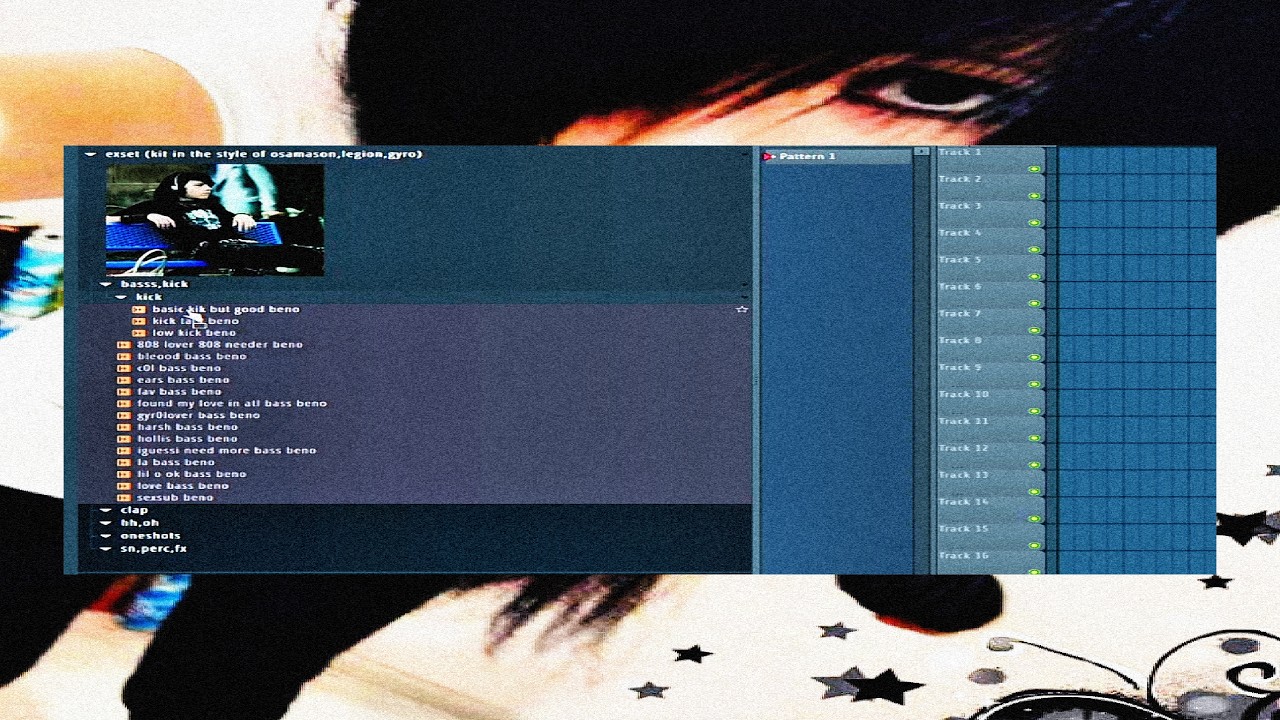Screen dimensions: 1280x720
Task: Preview "bleood bass beno" sample
Action: pos(191,356)
